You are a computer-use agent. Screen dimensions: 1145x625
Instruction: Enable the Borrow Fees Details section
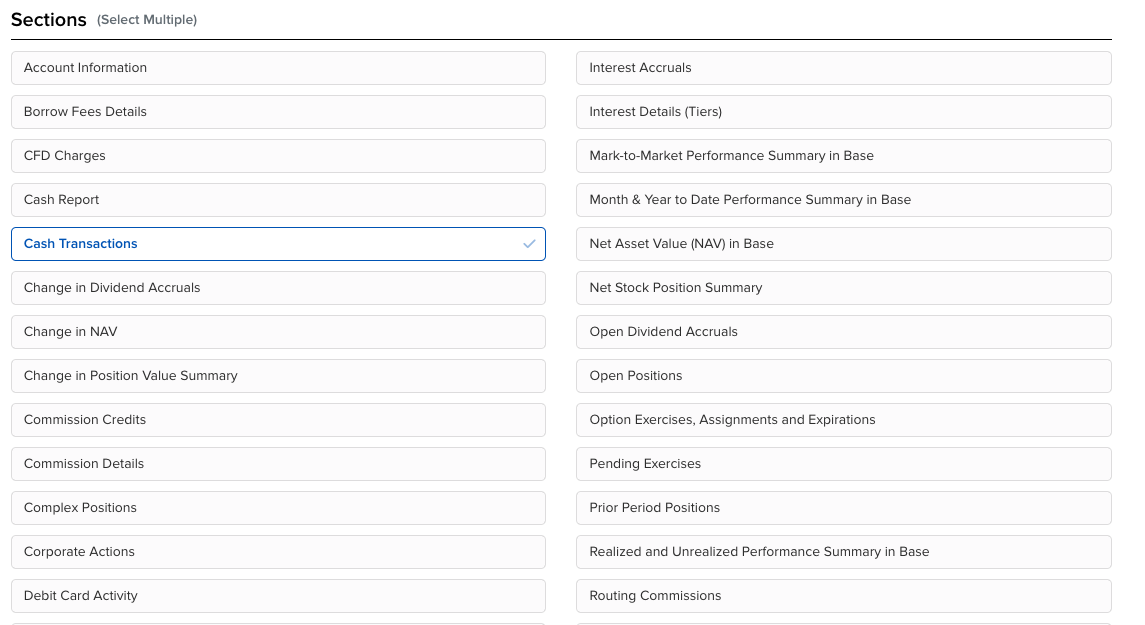point(278,112)
